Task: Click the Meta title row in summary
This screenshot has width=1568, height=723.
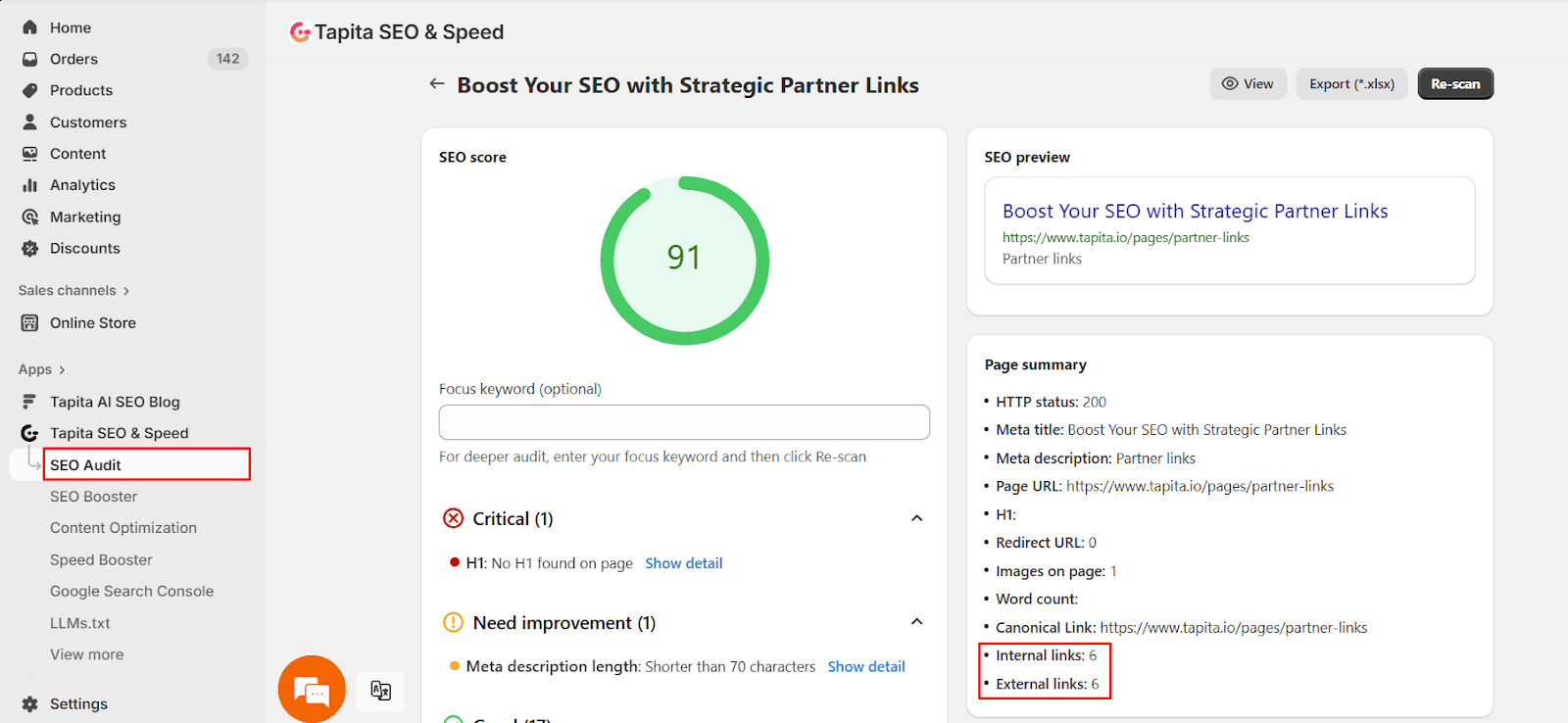Action: (x=1171, y=430)
